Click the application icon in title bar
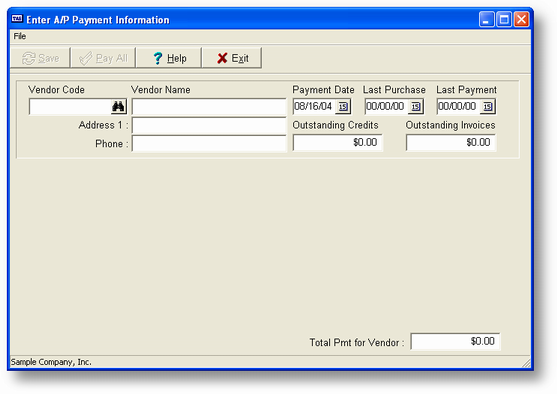 (x=17, y=19)
